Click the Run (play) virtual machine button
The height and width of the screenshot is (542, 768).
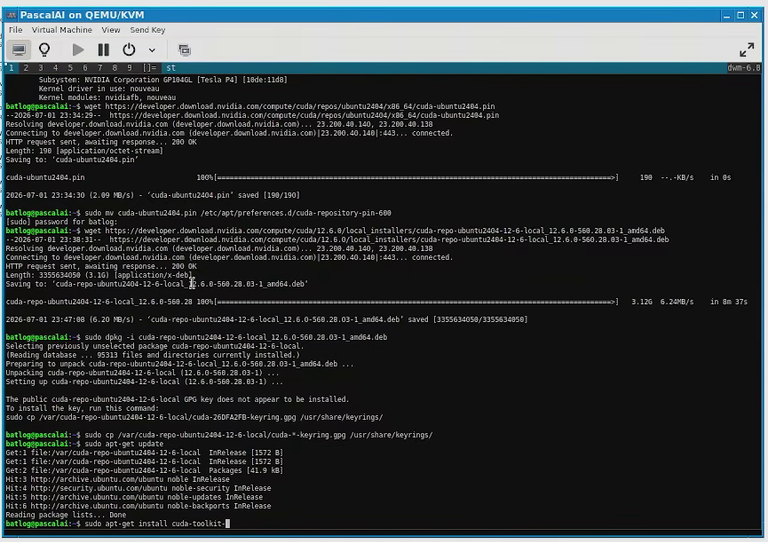tap(77, 49)
